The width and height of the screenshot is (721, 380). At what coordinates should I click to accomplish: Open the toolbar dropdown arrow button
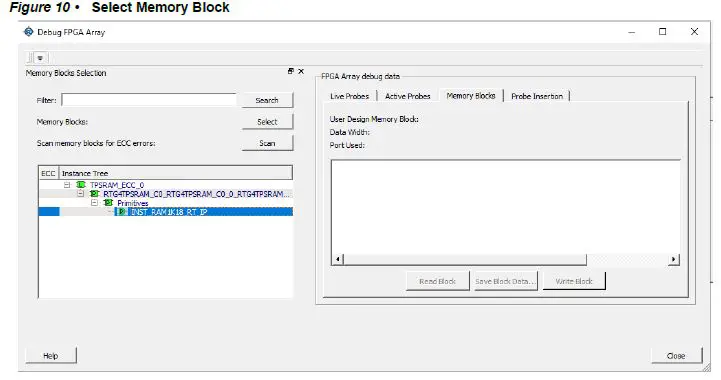pyautogui.click(x=40, y=58)
